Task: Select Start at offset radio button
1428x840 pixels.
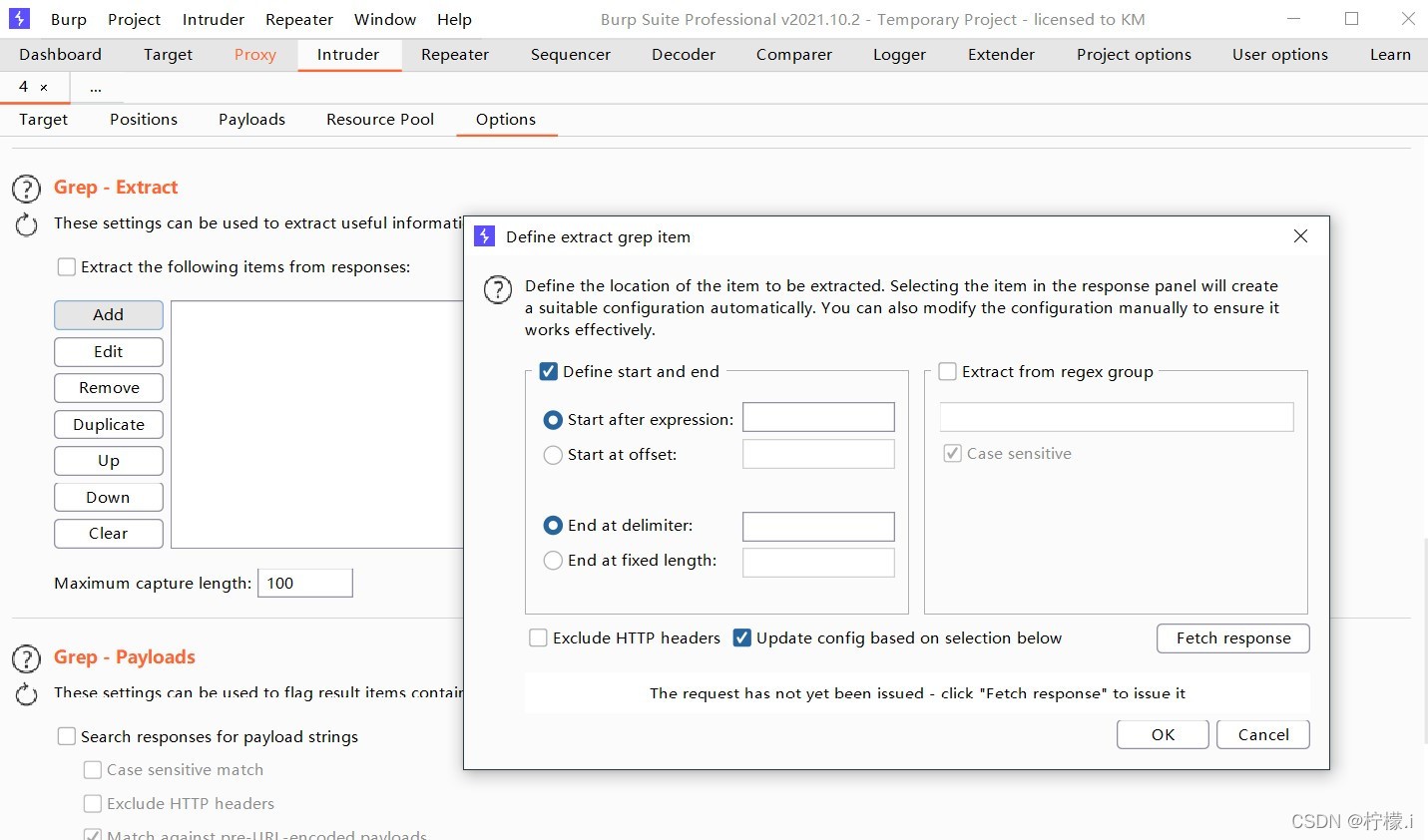Action: (553, 455)
